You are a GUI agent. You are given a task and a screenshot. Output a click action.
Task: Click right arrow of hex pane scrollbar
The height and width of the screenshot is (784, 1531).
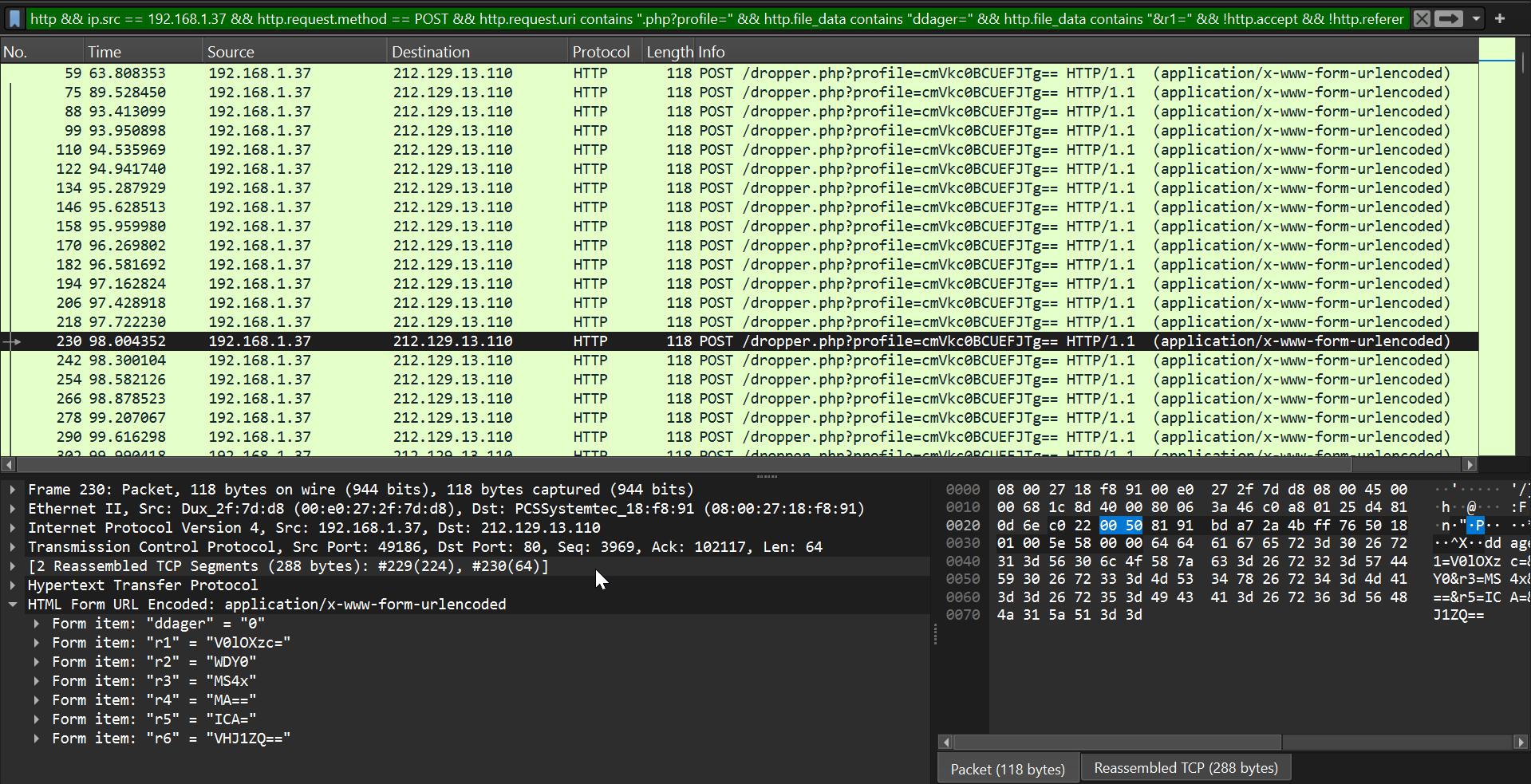pos(1521,742)
